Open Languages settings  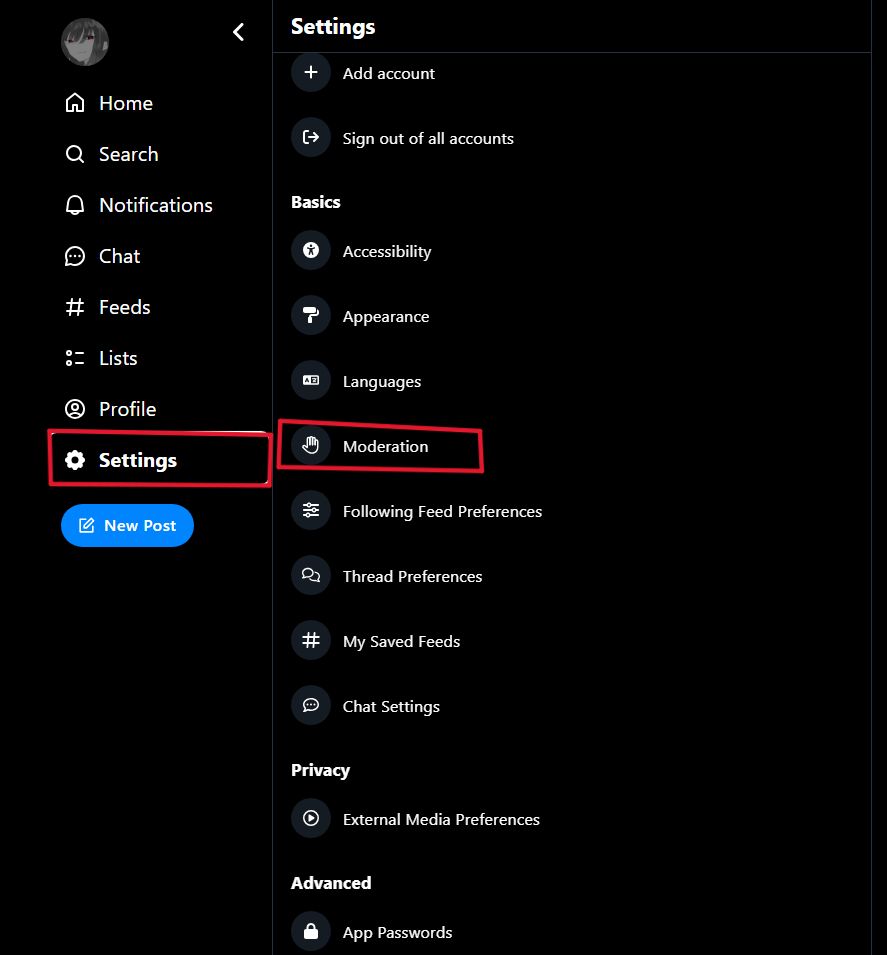point(381,381)
